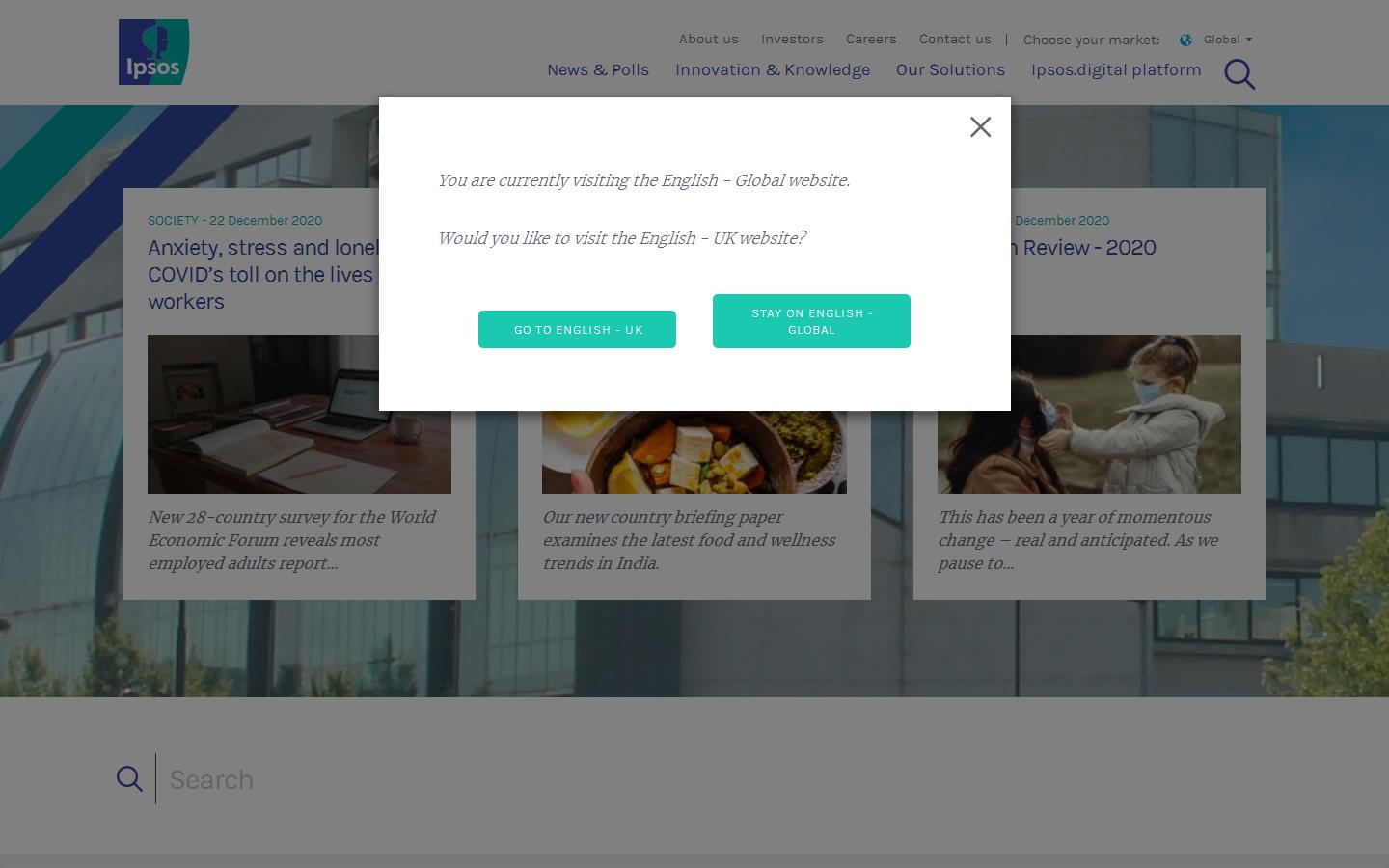Click the Investors link
The width and height of the screenshot is (1389, 868).
792,39
